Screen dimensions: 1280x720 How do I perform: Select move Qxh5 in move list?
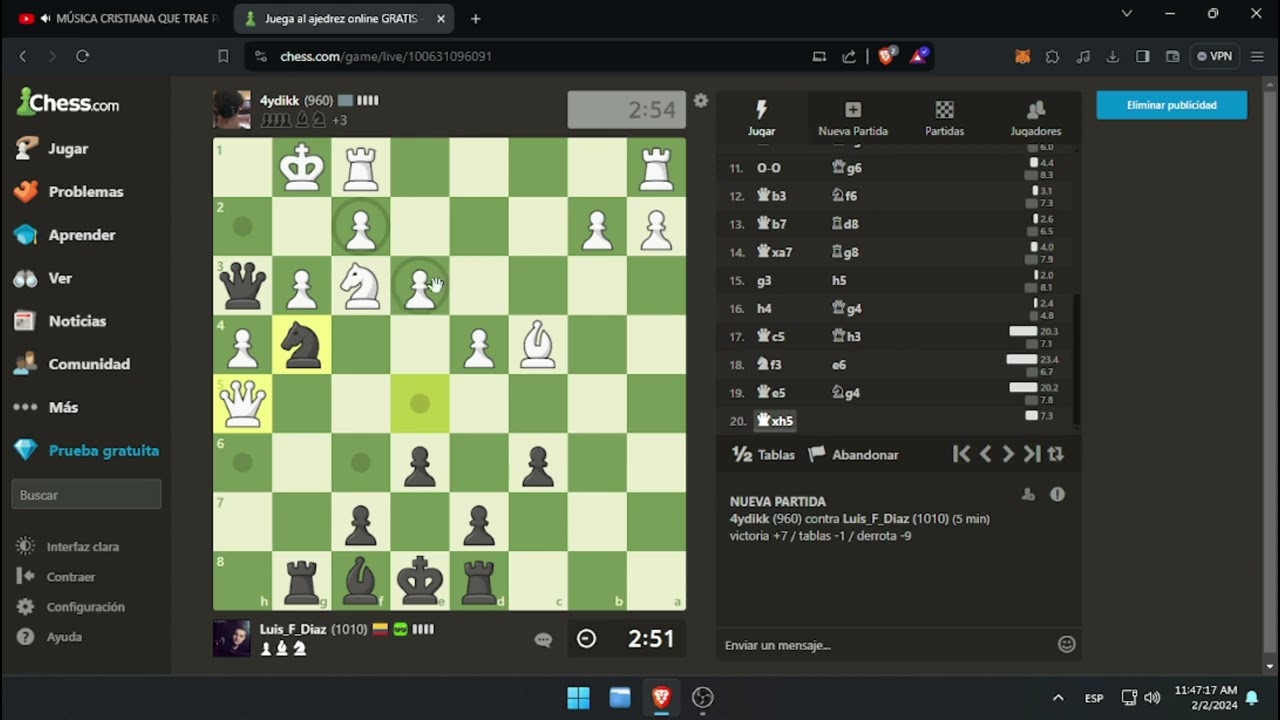775,421
